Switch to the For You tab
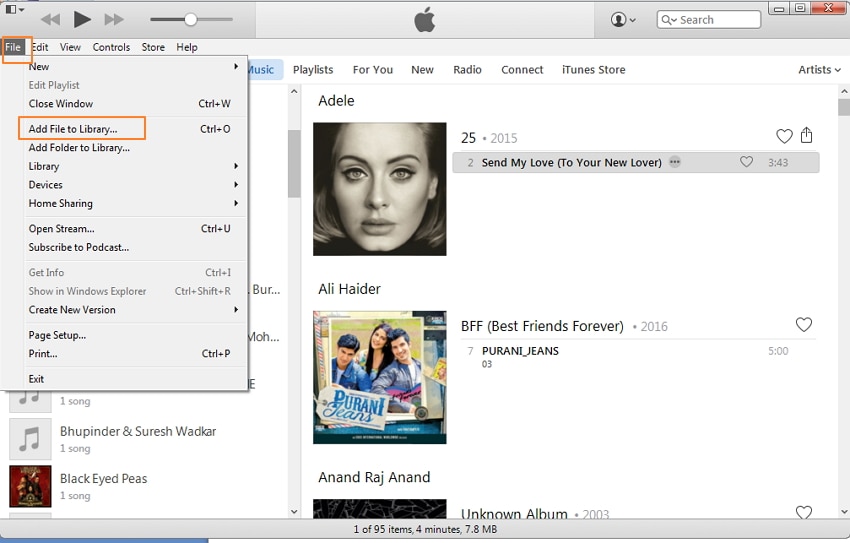 372,69
